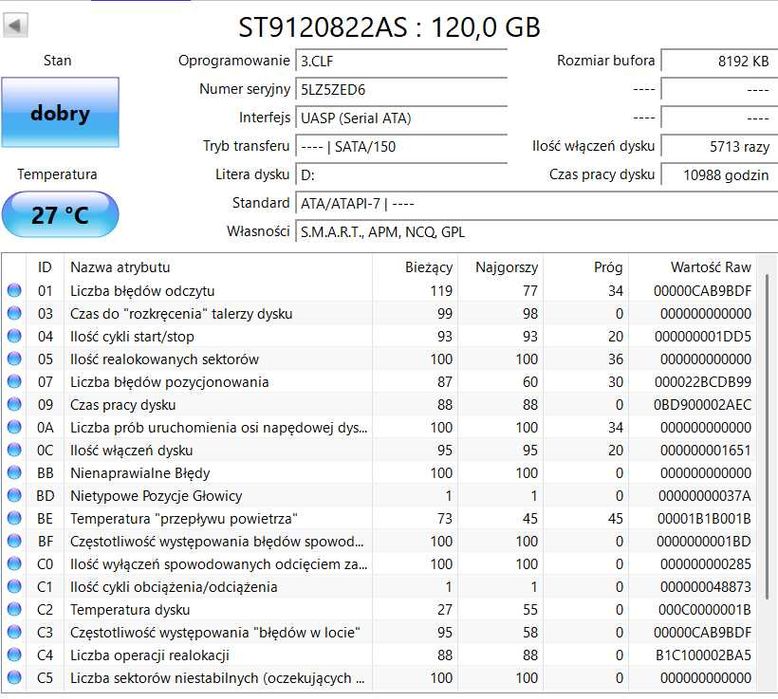The image size is (778, 699).
Task: Select status dot for attribute 05
Action: tap(14, 359)
